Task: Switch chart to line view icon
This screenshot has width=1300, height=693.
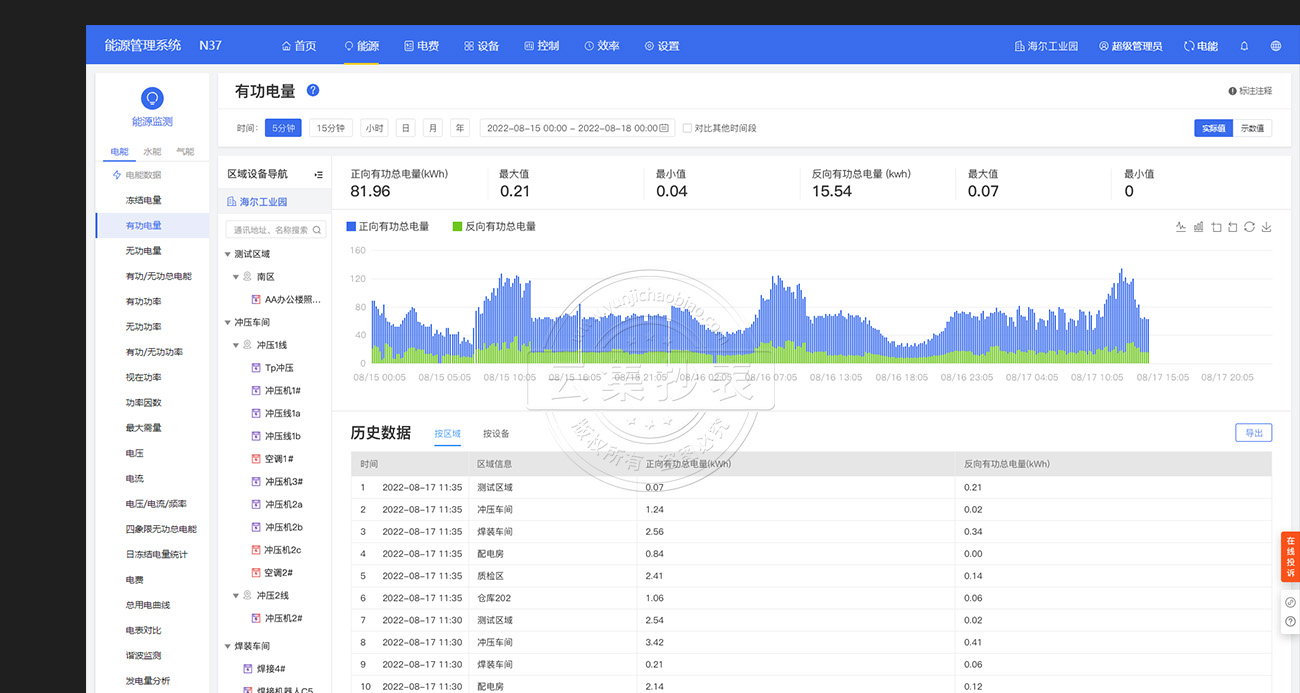Action: tap(1181, 227)
